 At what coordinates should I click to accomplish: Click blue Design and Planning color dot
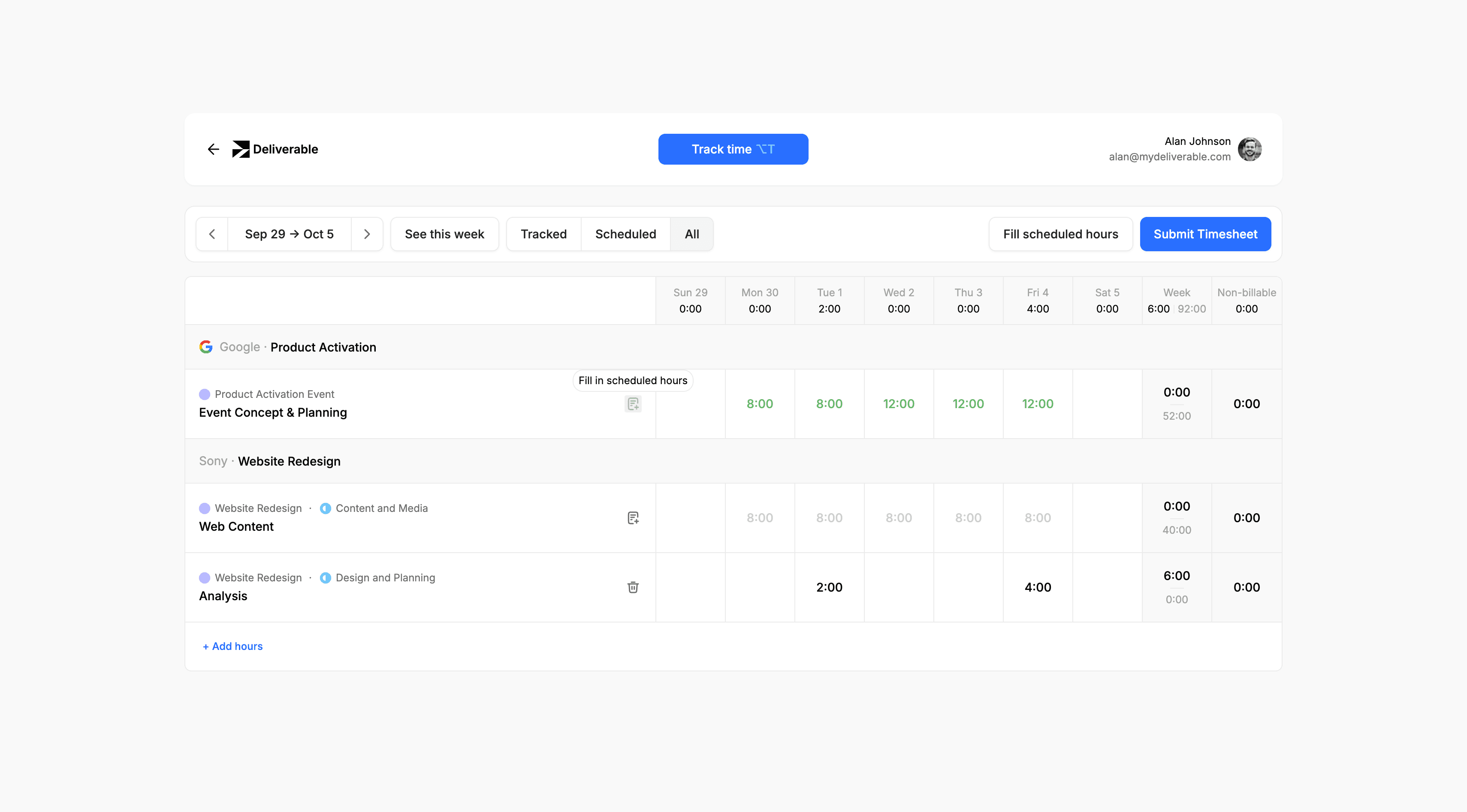(325, 577)
